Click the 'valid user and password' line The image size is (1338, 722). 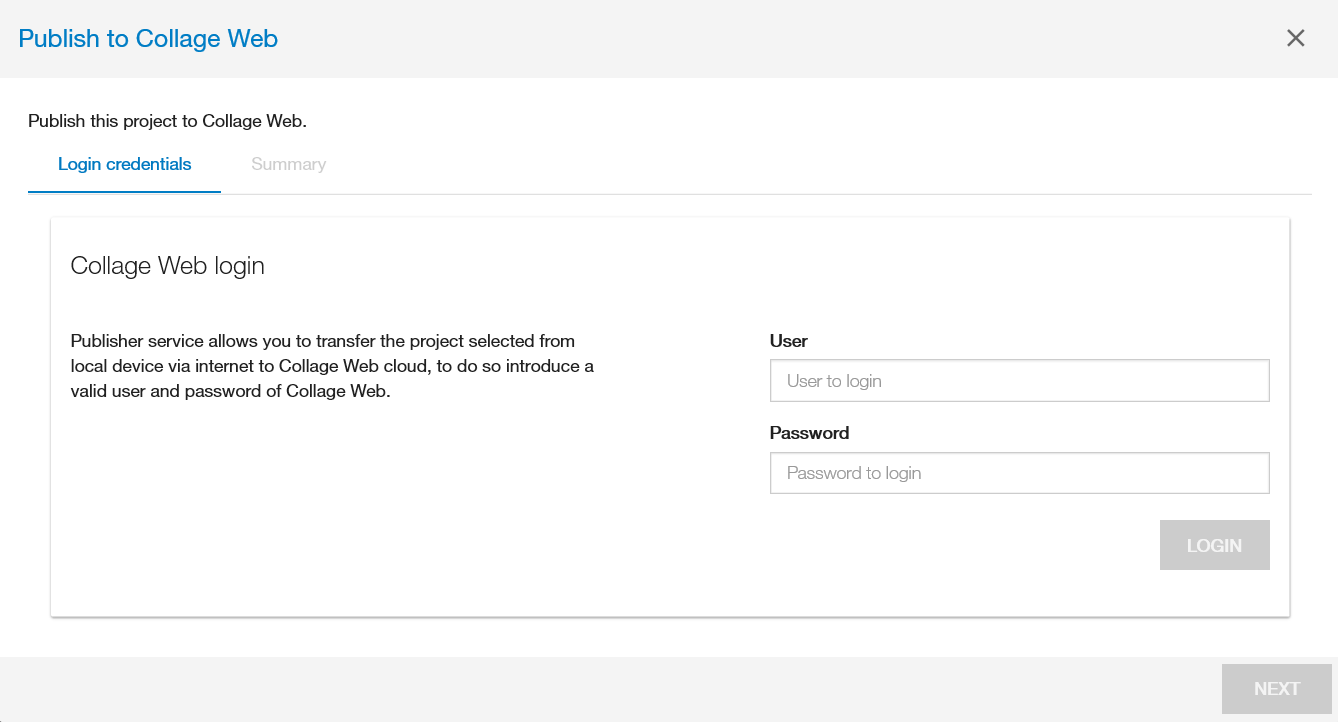point(230,391)
